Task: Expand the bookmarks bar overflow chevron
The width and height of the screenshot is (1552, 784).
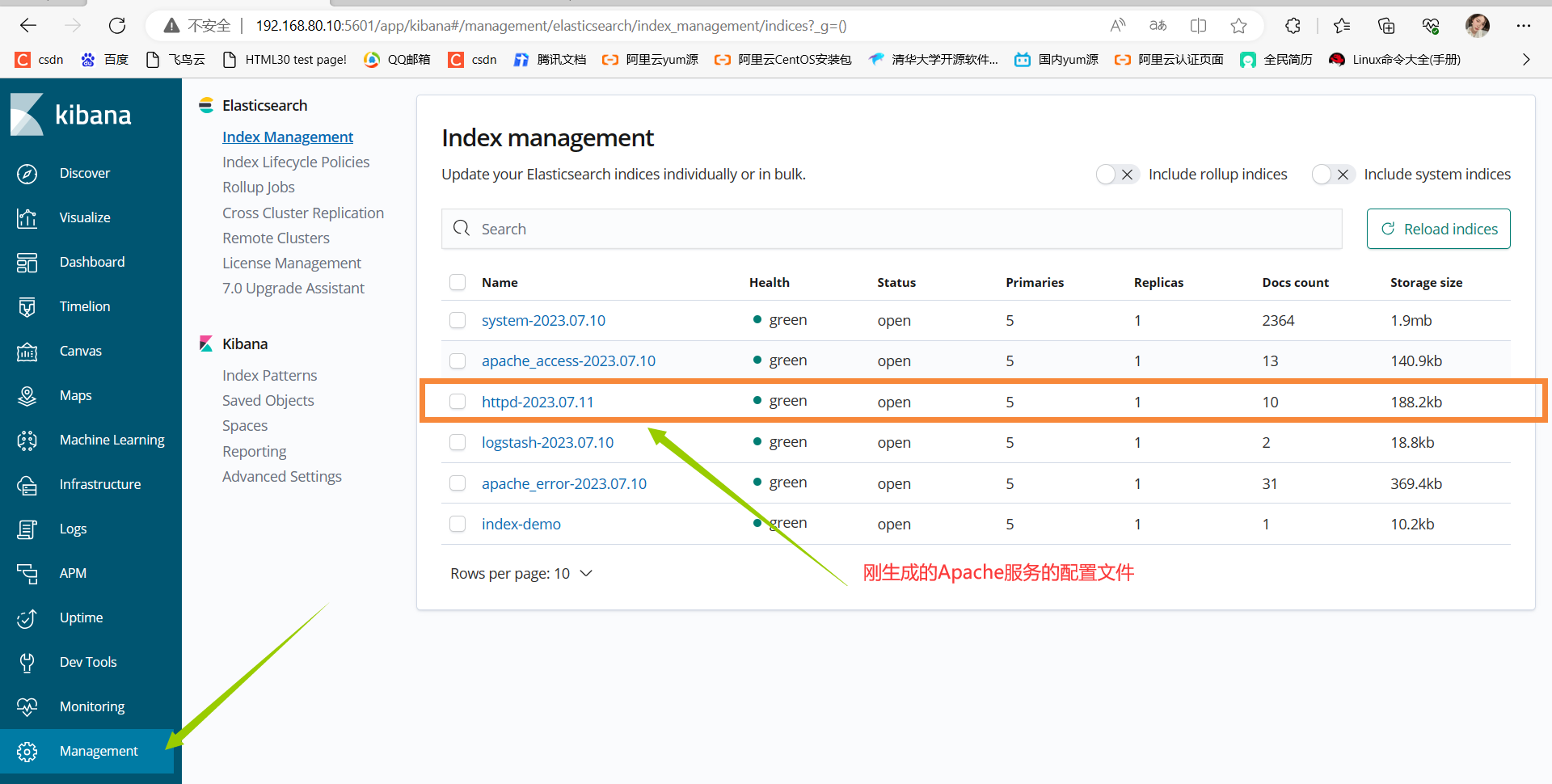Action: click(x=1526, y=59)
